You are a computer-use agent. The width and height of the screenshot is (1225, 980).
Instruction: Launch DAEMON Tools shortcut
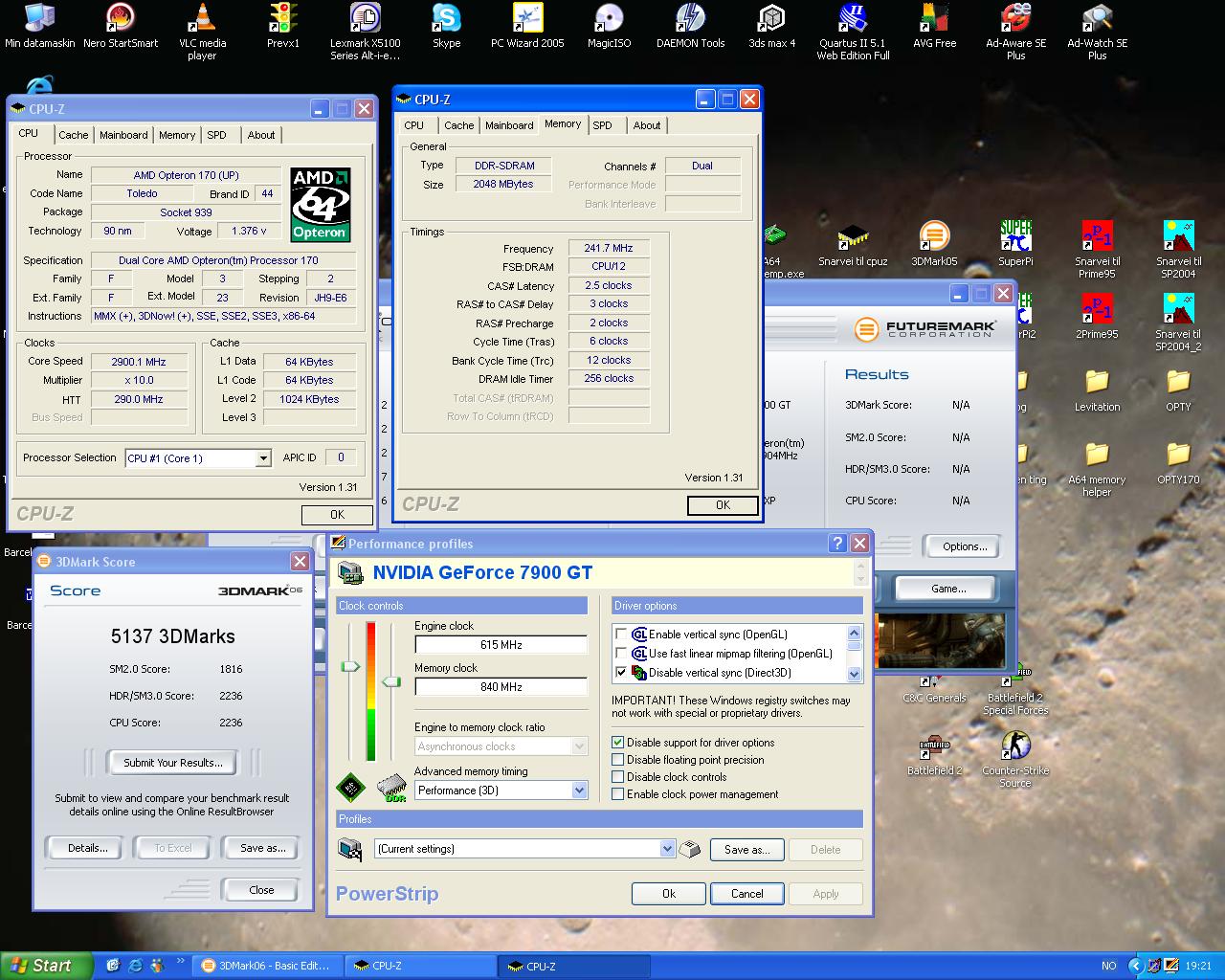click(x=690, y=26)
